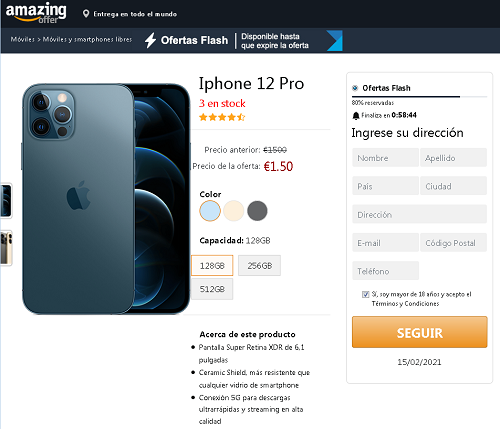Open Móviles y smartphones libres breadcrumb
This screenshot has height=429, width=500.
tap(87, 39)
